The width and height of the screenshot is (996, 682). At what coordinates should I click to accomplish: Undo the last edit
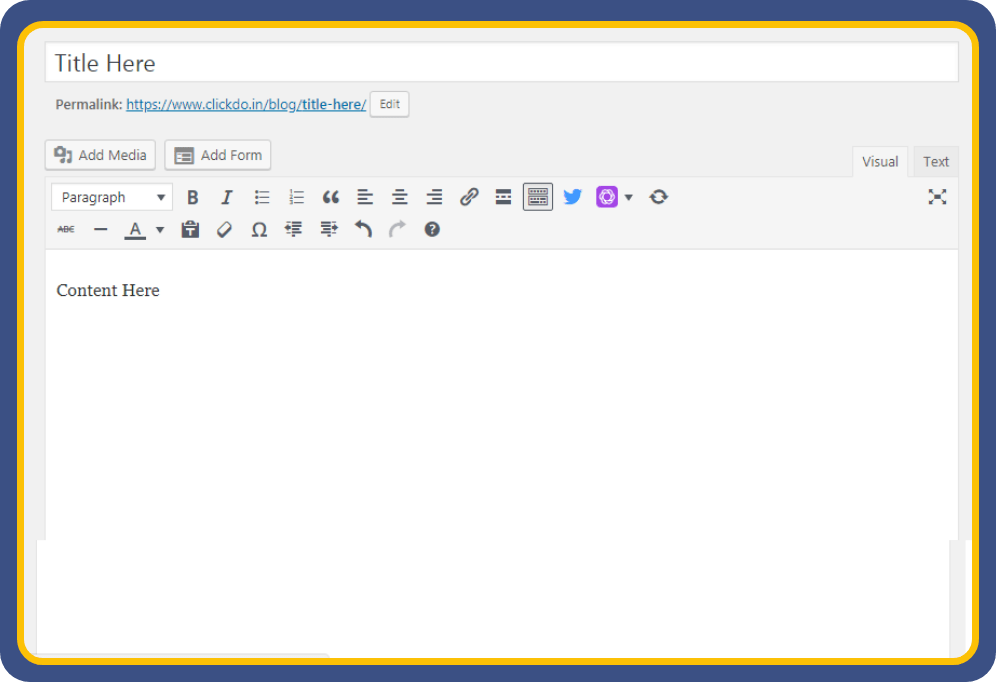(x=363, y=230)
